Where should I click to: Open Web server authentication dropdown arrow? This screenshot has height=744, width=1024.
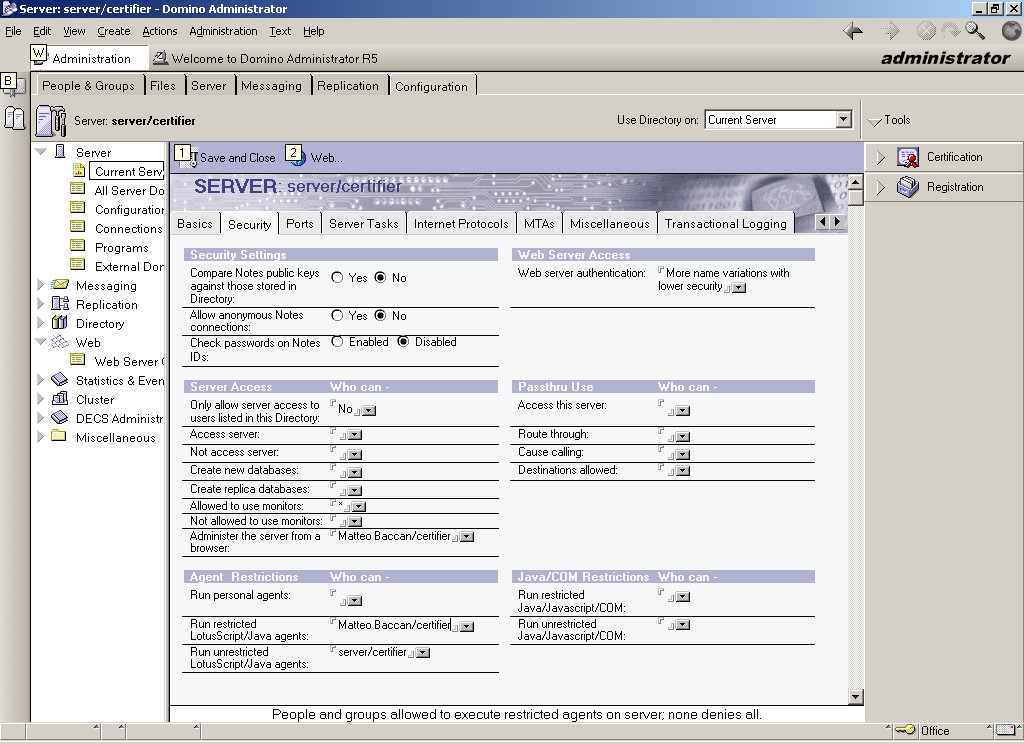pyautogui.click(x=739, y=288)
